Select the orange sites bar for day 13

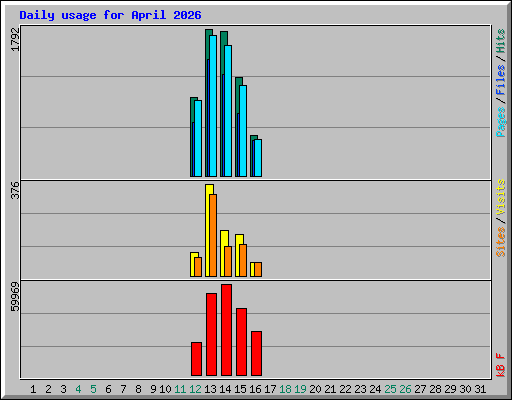(213, 235)
